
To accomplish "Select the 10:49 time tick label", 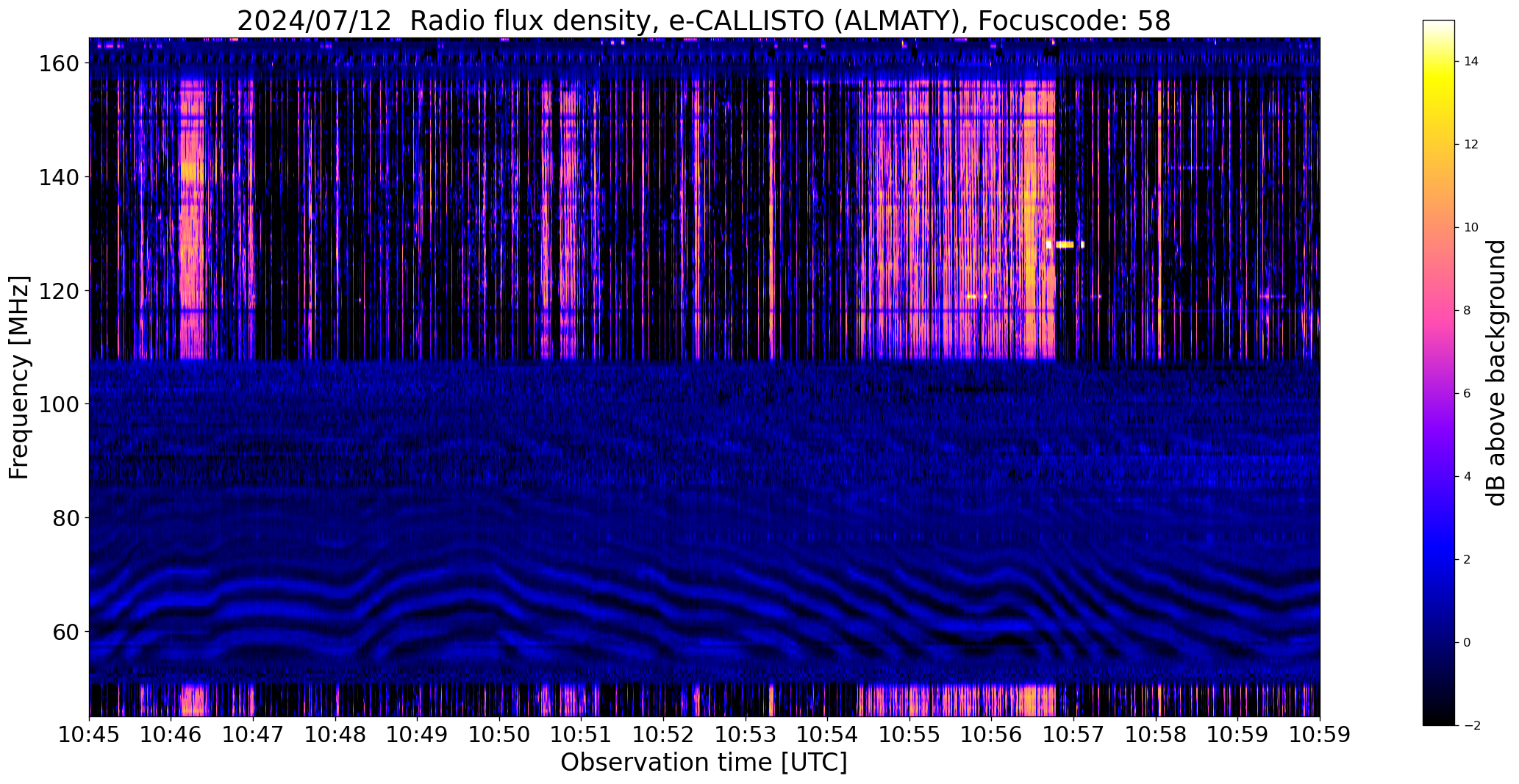I will pos(418,735).
